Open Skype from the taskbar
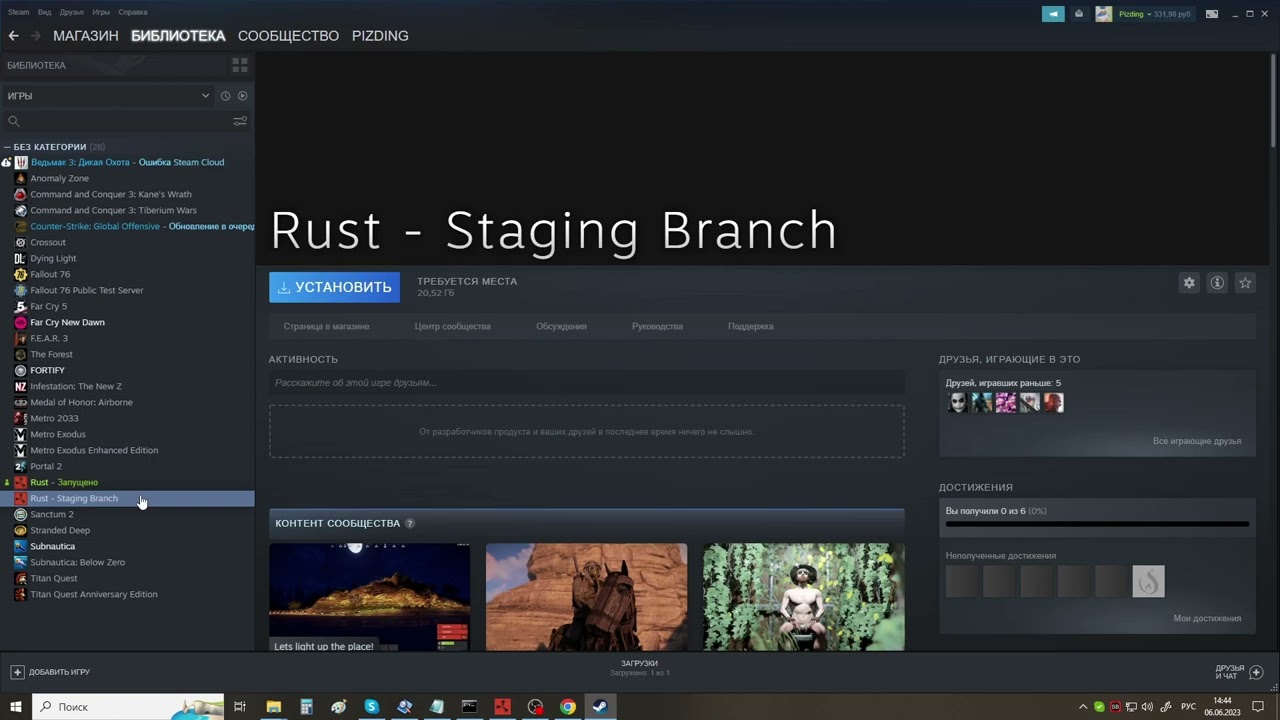Image resolution: width=1280 pixels, height=720 pixels. pyautogui.click(x=371, y=707)
